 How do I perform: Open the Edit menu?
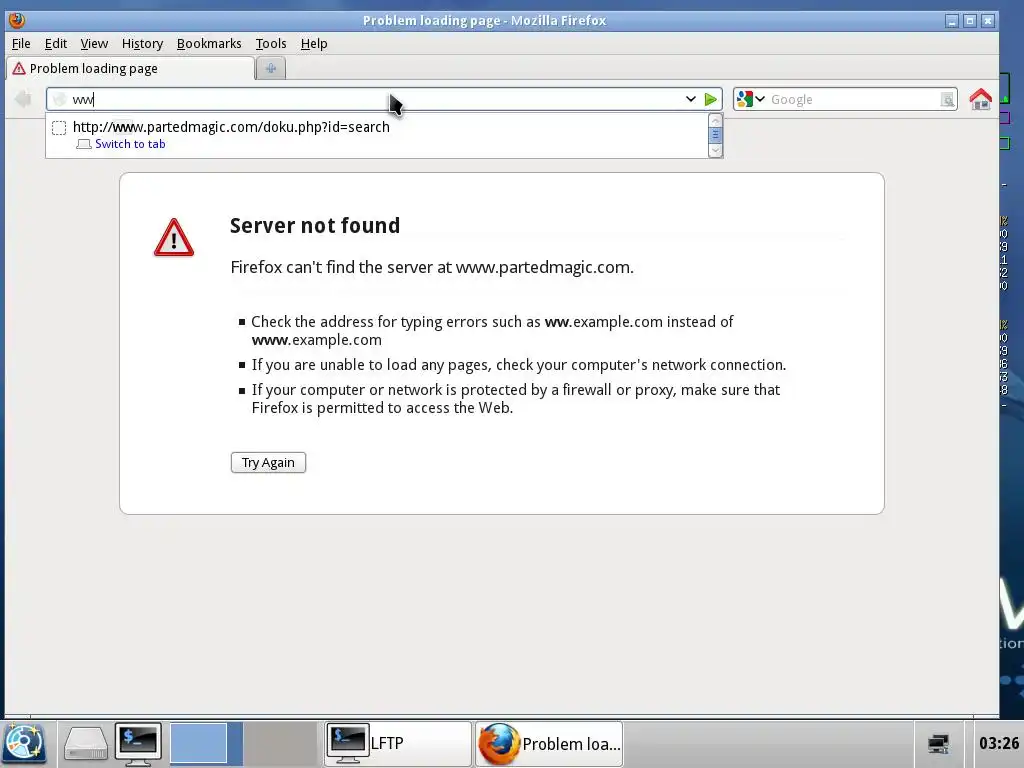56,44
